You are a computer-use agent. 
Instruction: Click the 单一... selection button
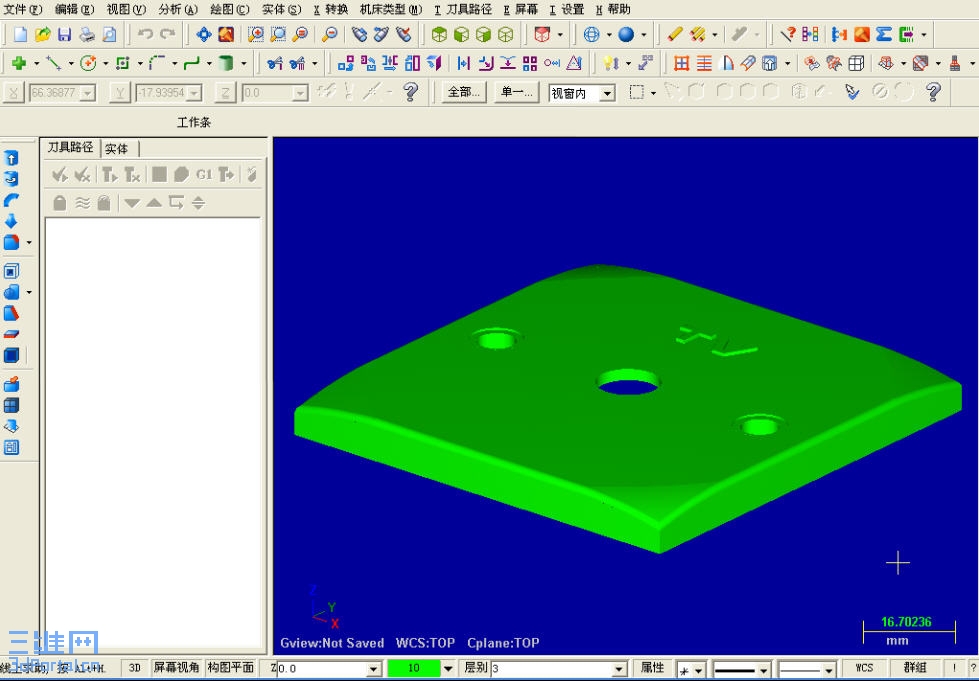516,92
